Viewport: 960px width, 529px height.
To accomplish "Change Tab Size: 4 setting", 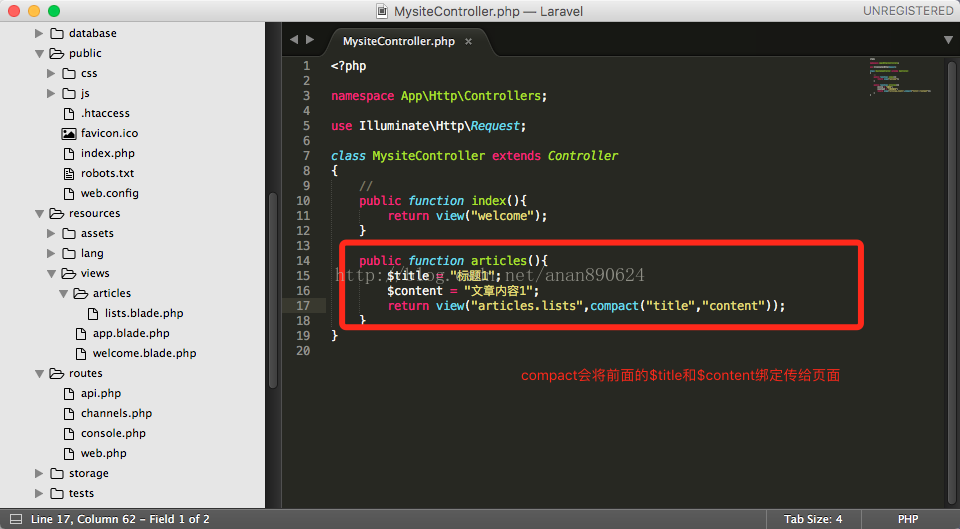I will click(813, 519).
